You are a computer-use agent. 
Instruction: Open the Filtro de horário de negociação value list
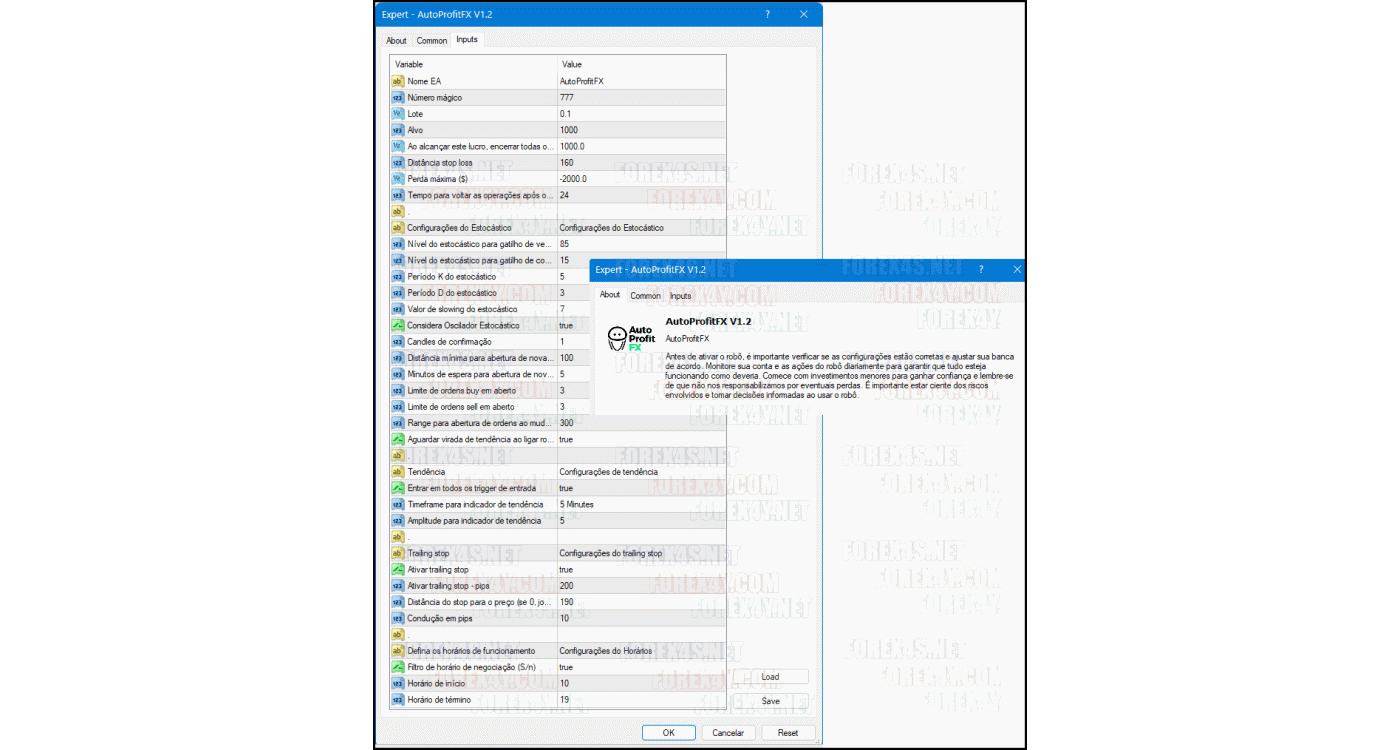(566, 667)
